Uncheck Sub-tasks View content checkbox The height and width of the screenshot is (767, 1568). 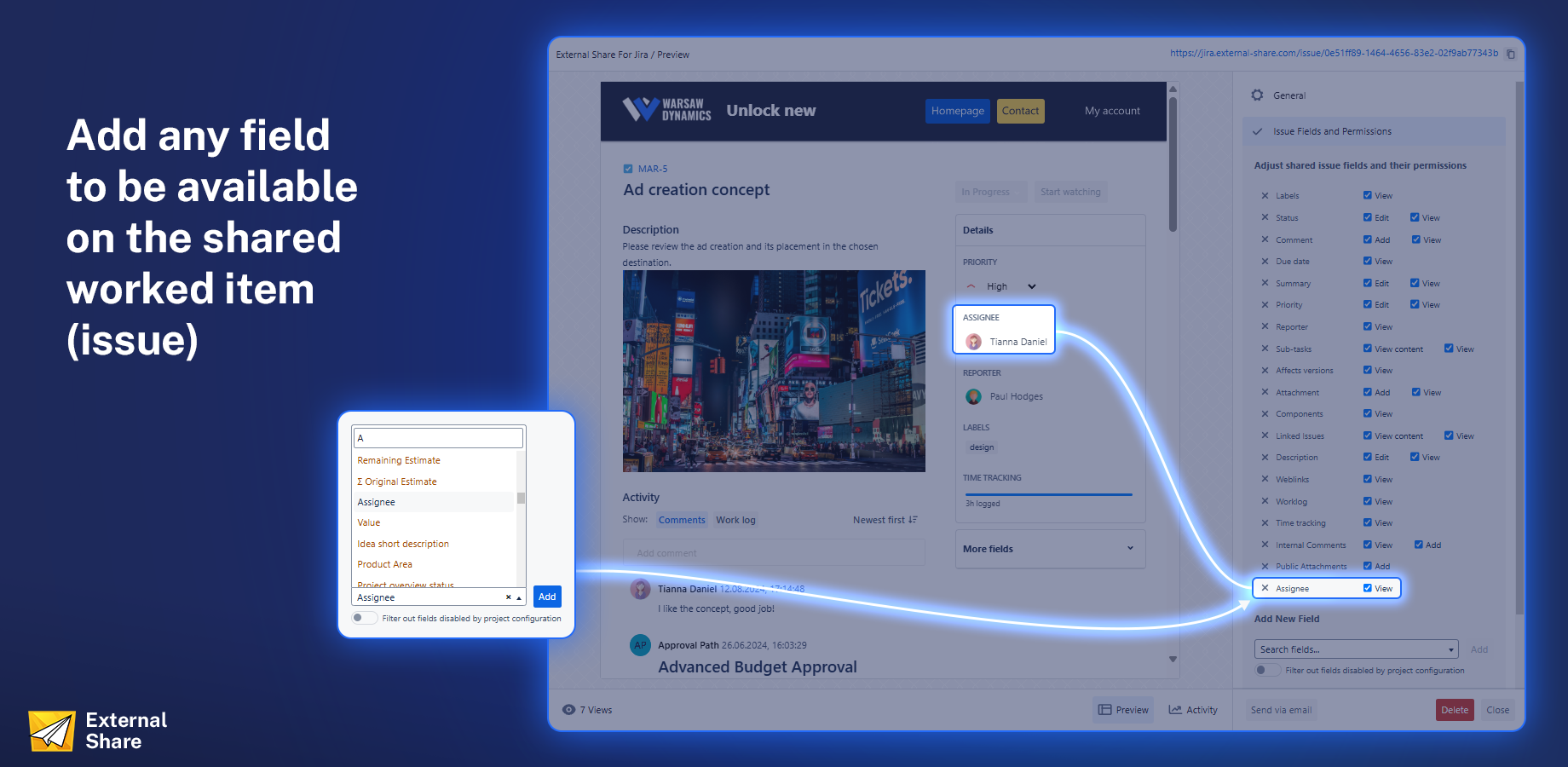pos(1367,349)
